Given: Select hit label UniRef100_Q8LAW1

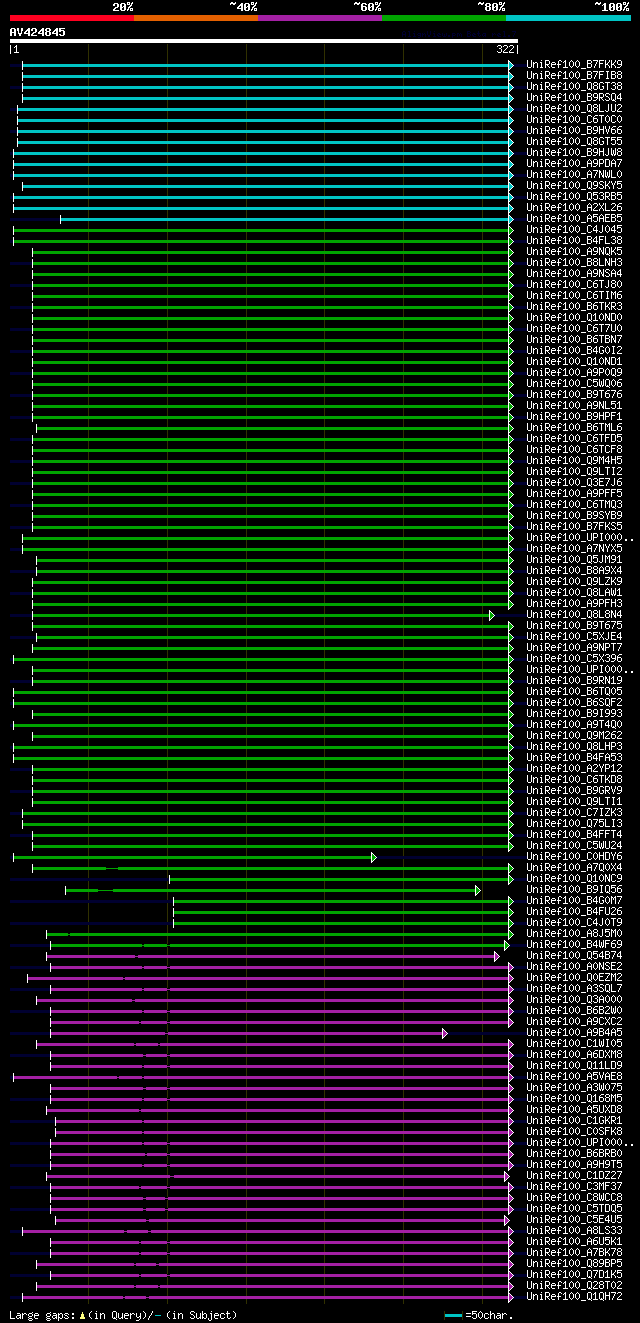Looking at the screenshot, I should [574, 593].
